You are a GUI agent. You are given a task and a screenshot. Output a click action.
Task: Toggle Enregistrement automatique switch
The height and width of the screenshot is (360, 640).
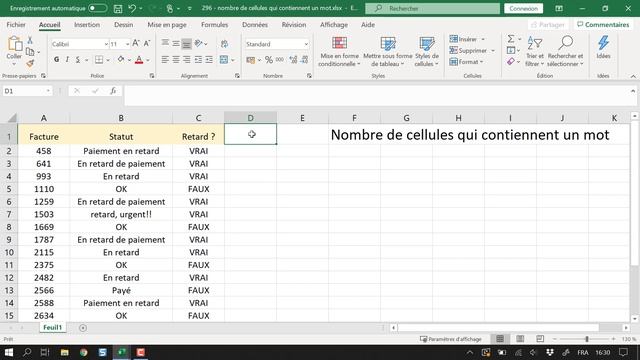pyautogui.click(x=97, y=8)
